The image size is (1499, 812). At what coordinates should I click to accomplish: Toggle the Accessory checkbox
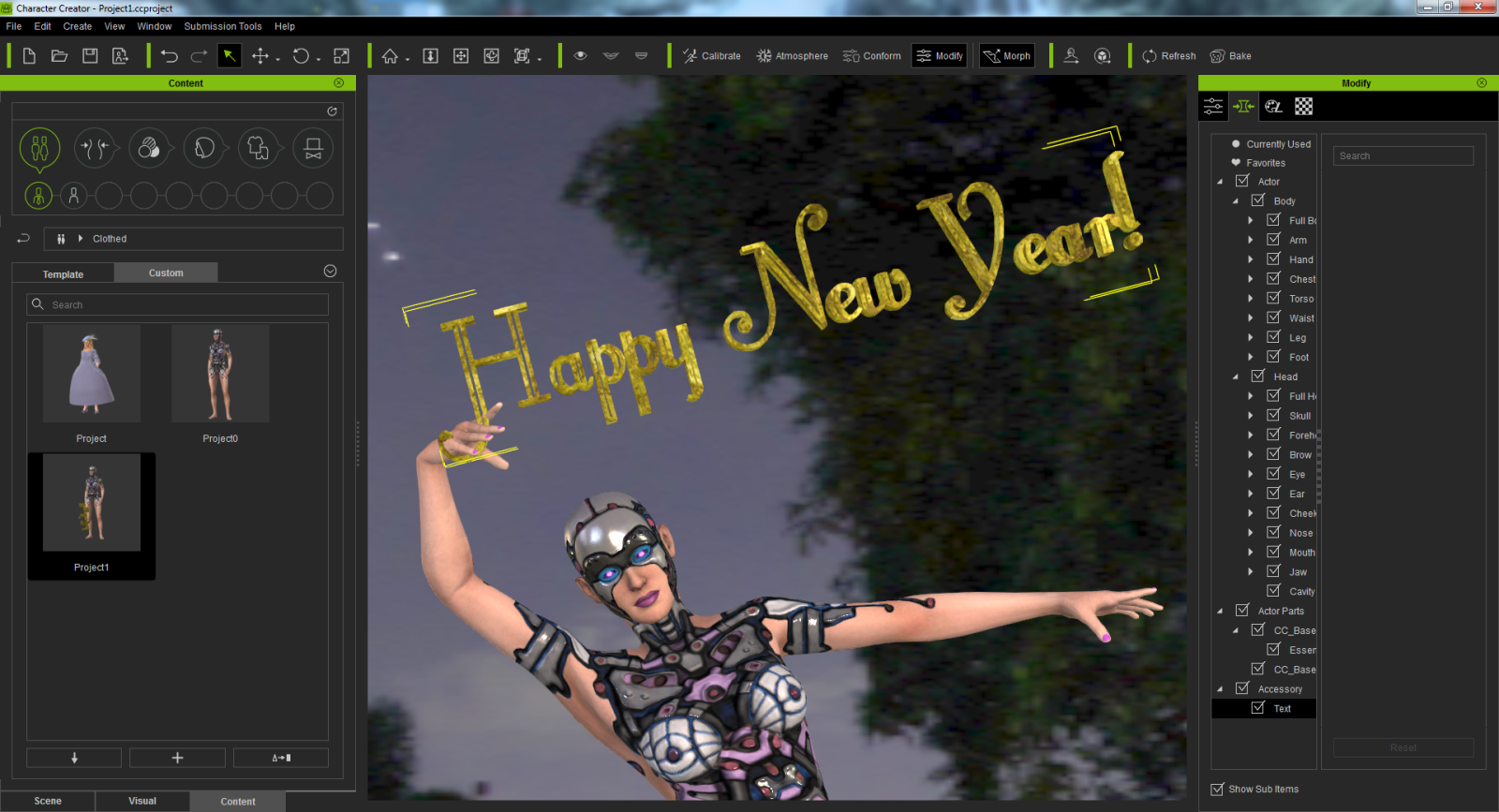pos(1242,688)
